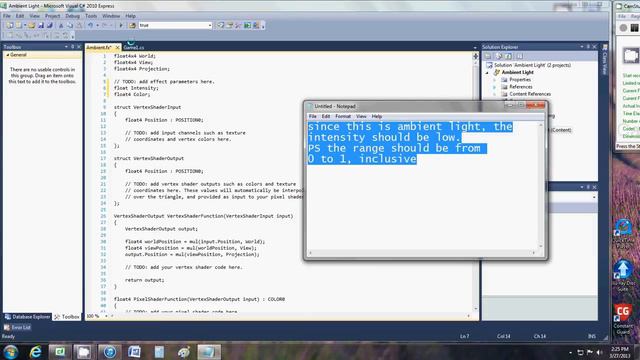
Task: Open the Edit menu in Visual C#
Action: [20, 16]
